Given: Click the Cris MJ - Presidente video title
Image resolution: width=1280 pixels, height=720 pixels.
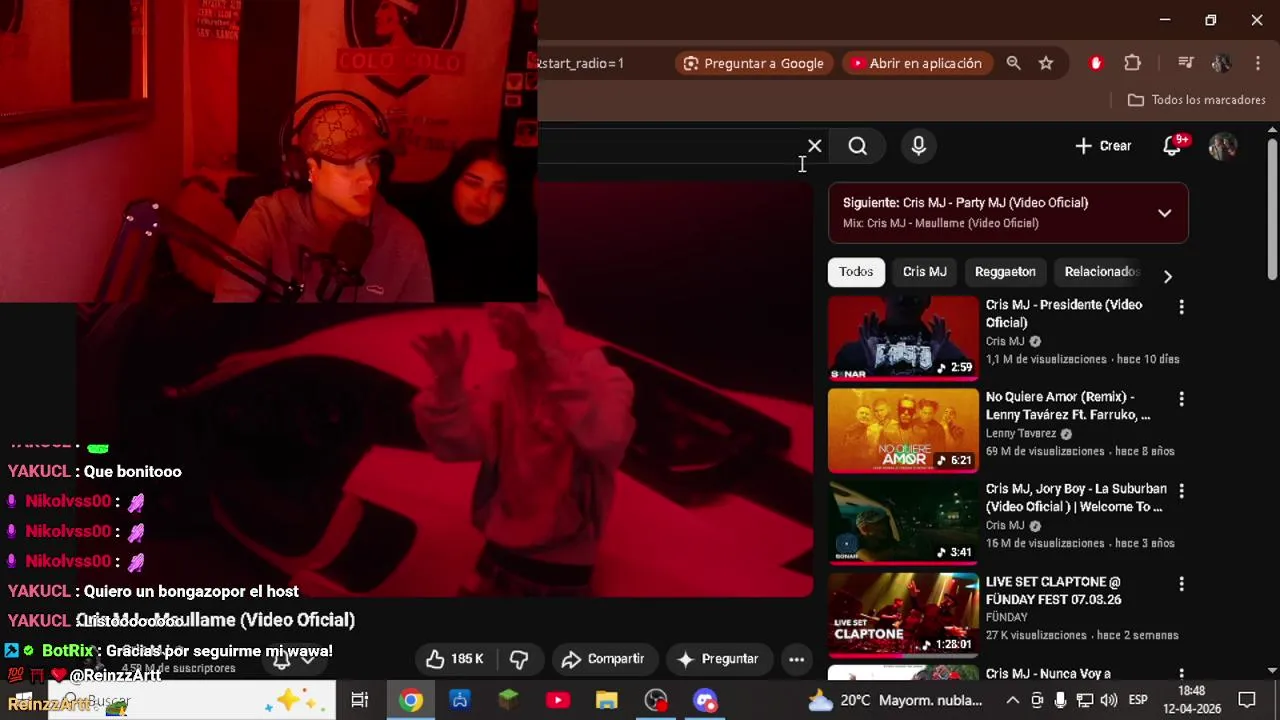Looking at the screenshot, I should point(1064,314).
